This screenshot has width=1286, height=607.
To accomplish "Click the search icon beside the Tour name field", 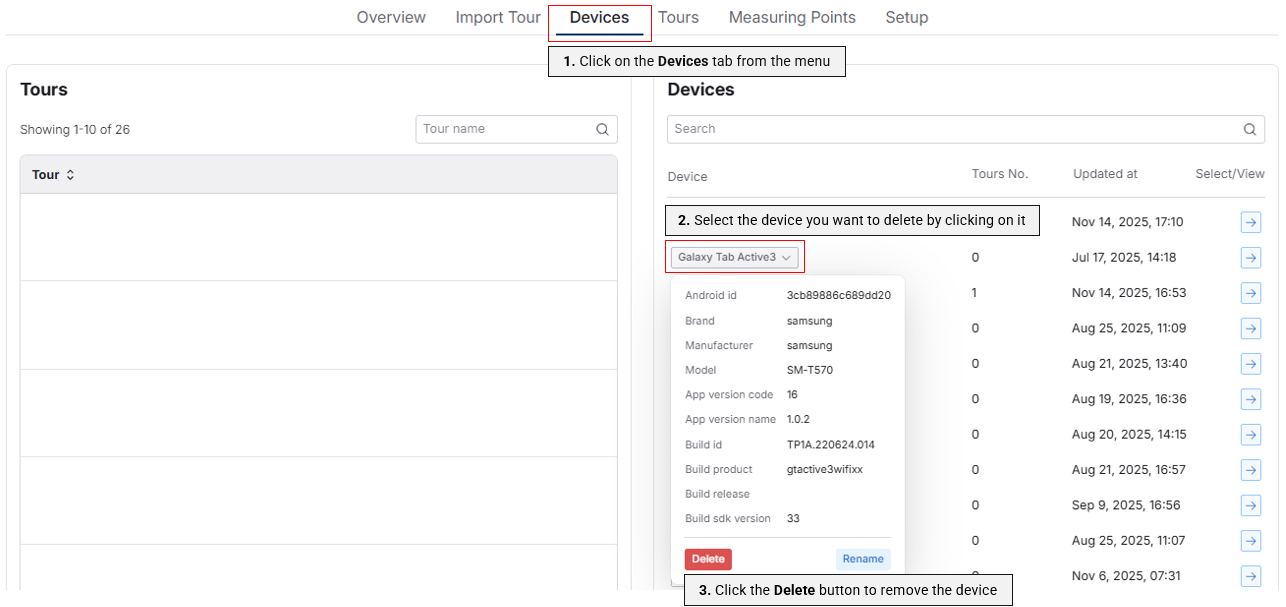I will tap(602, 129).
